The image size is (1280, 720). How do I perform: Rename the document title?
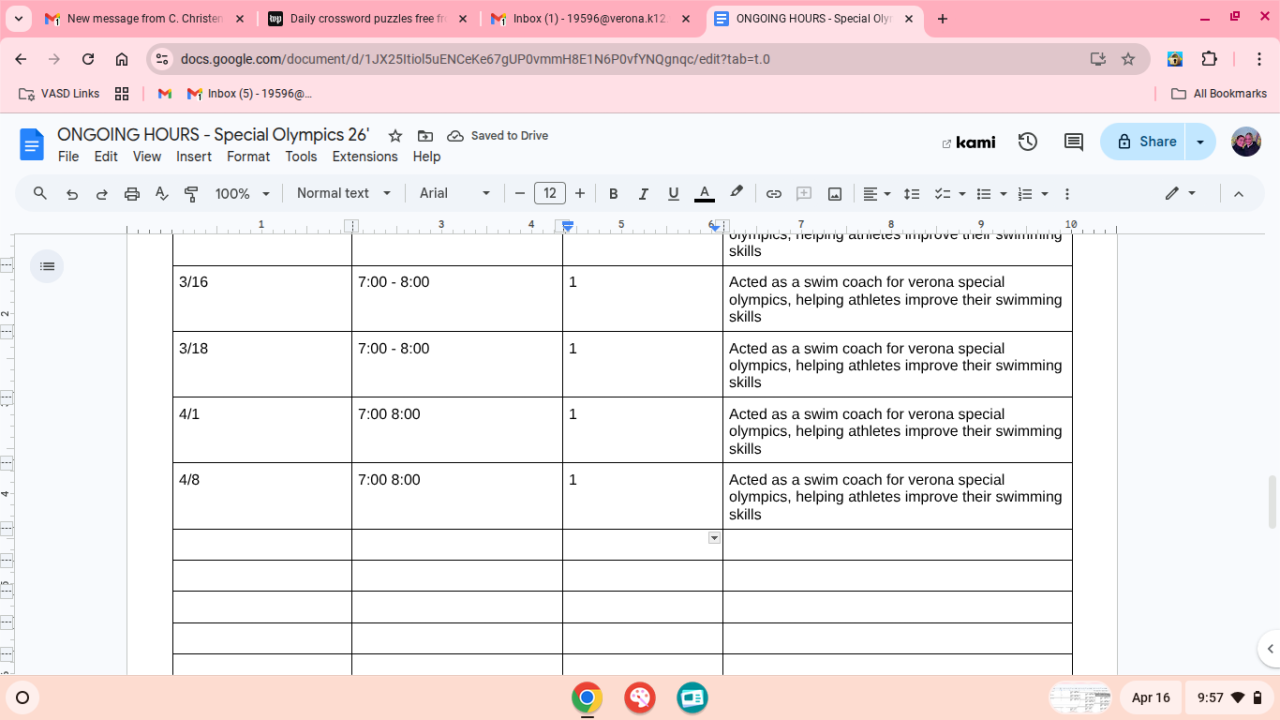click(x=213, y=135)
